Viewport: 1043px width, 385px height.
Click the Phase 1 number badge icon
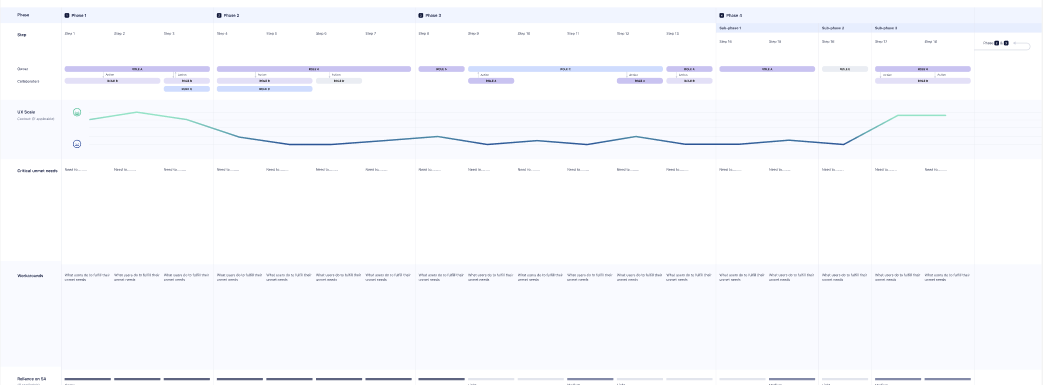(x=67, y=15)
